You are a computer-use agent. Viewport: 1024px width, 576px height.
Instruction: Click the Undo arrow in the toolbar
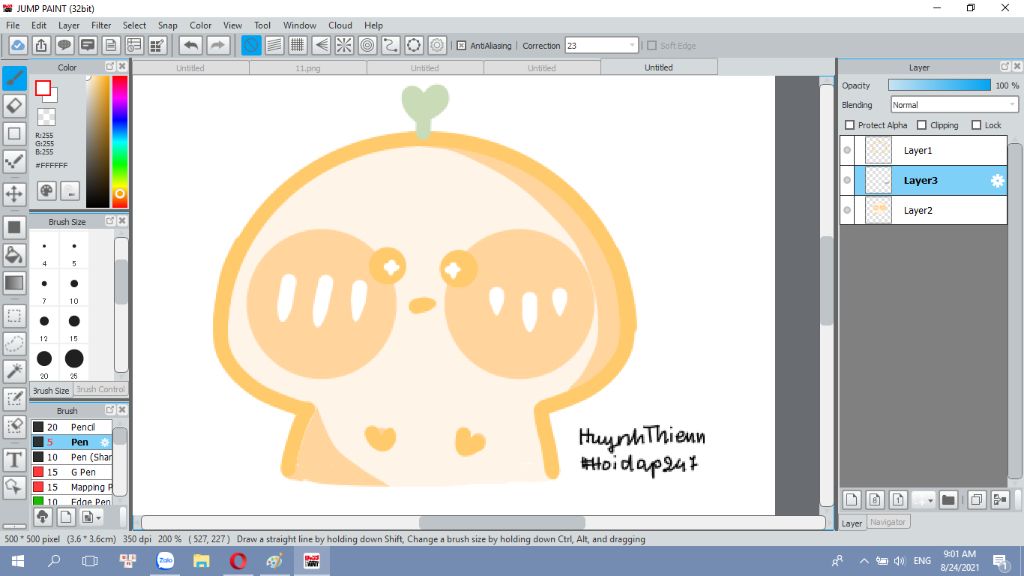coord(191,45)
